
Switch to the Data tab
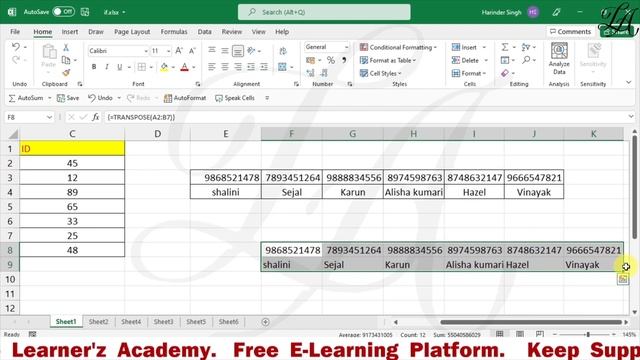pos(204,31)
